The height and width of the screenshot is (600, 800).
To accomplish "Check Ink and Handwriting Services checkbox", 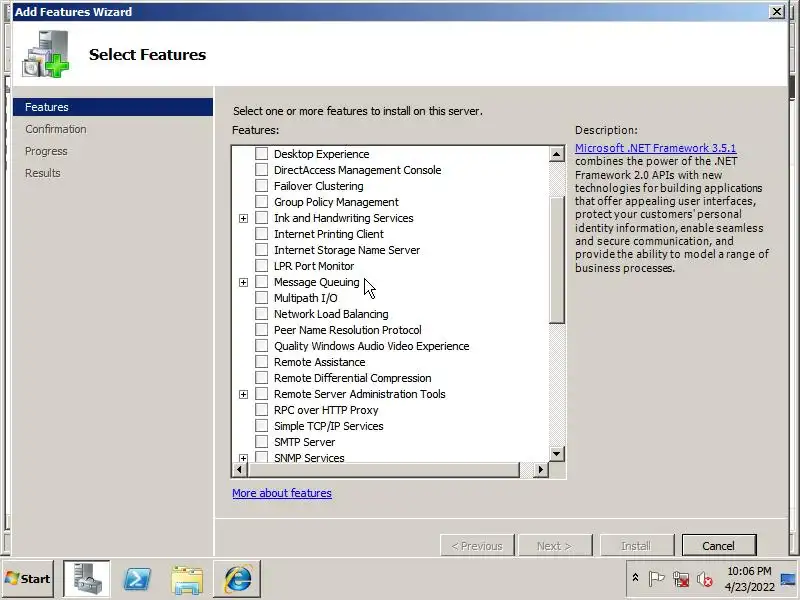I will 261,218.
